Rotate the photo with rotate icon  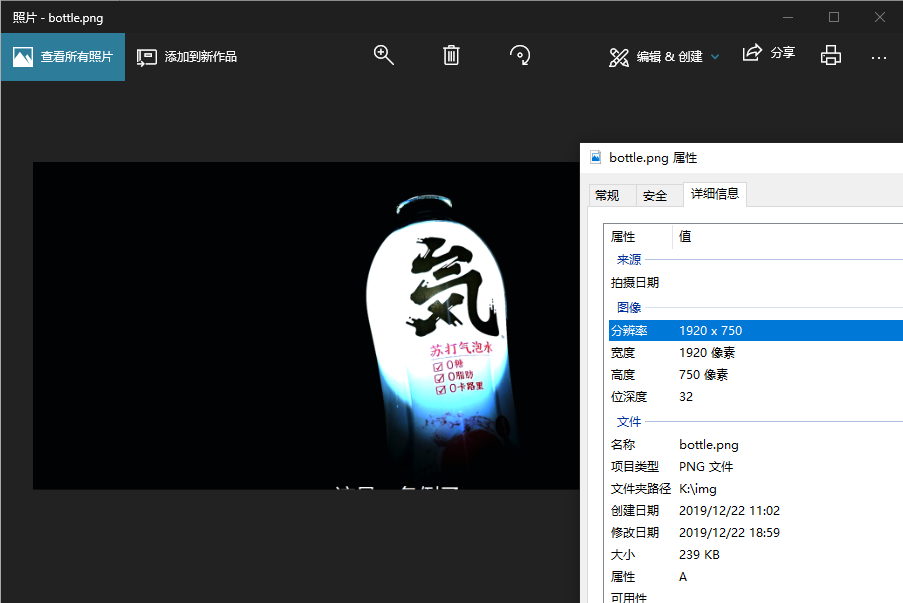coord(520,55)
